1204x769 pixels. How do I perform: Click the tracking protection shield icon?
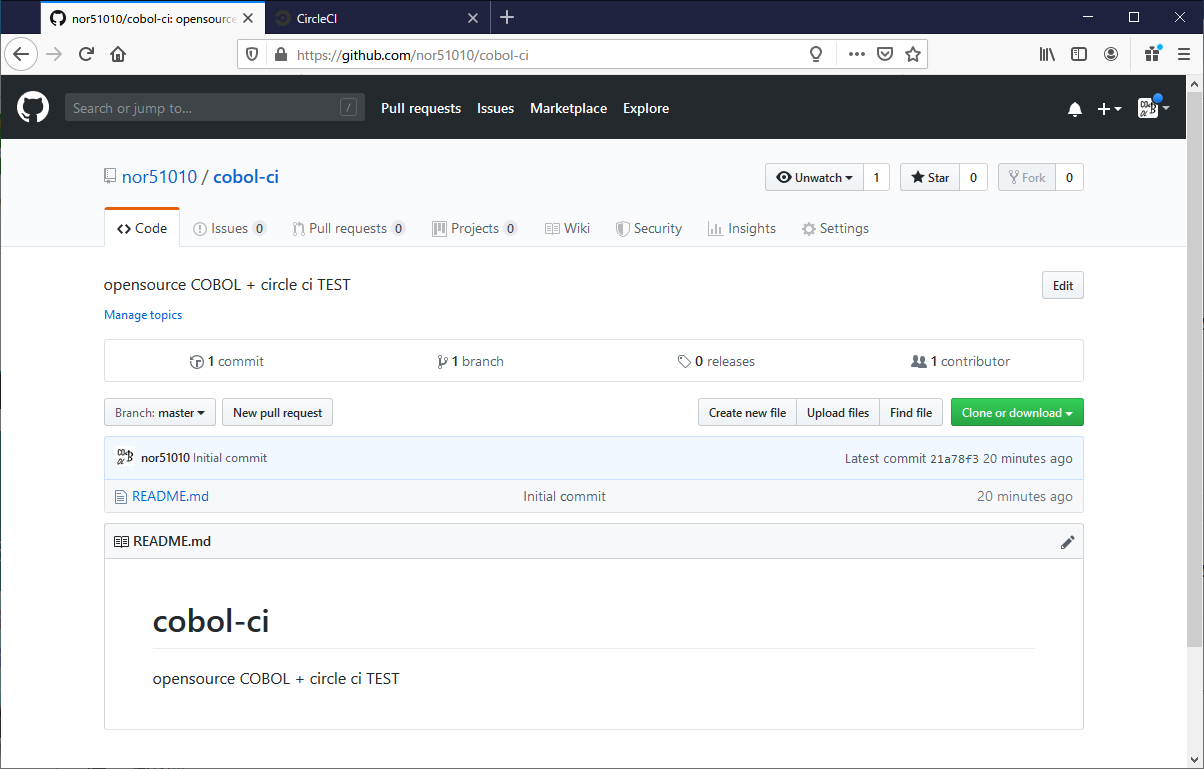252,55
